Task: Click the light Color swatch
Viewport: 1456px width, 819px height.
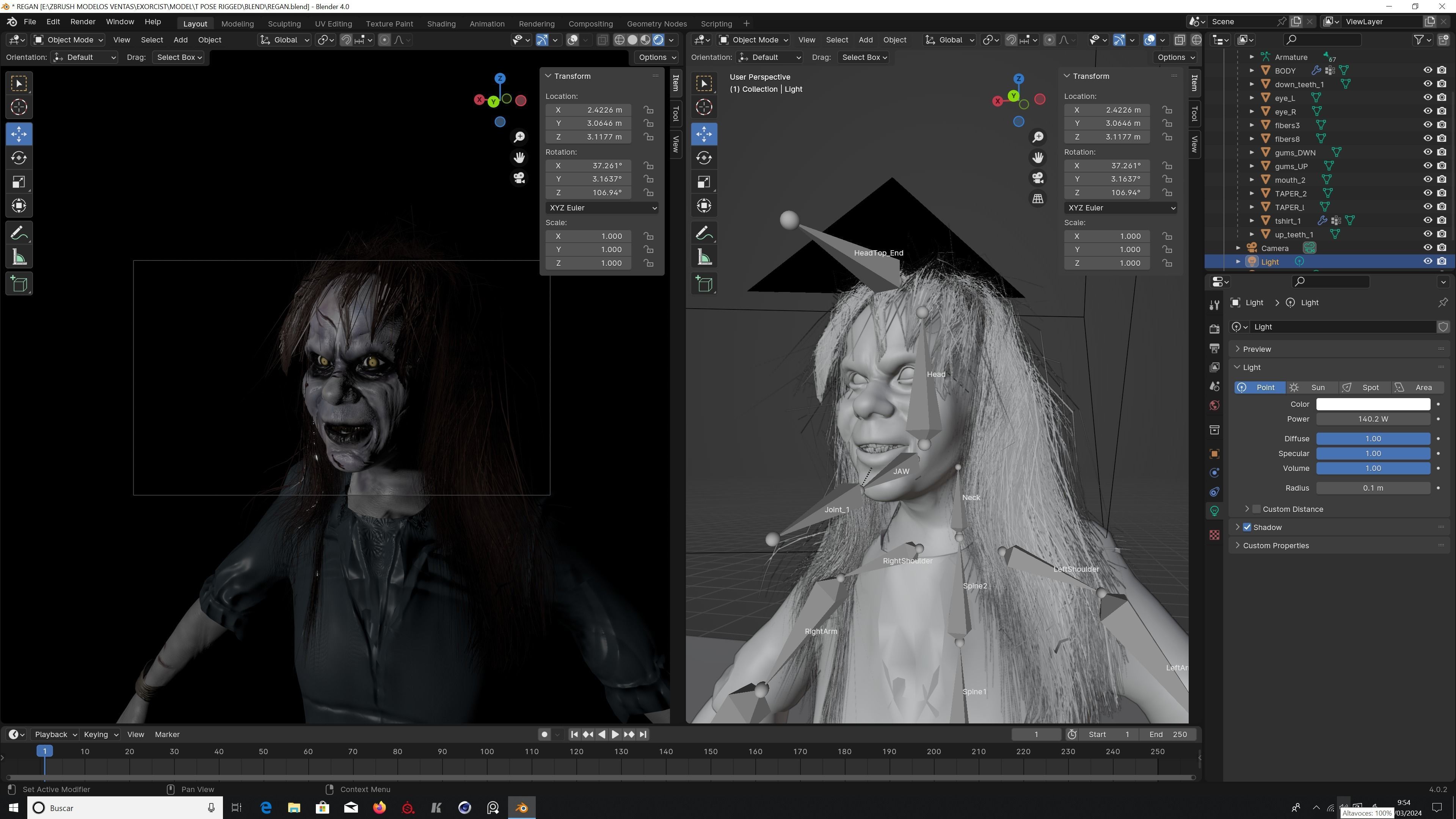Action: click(1373, 405)
